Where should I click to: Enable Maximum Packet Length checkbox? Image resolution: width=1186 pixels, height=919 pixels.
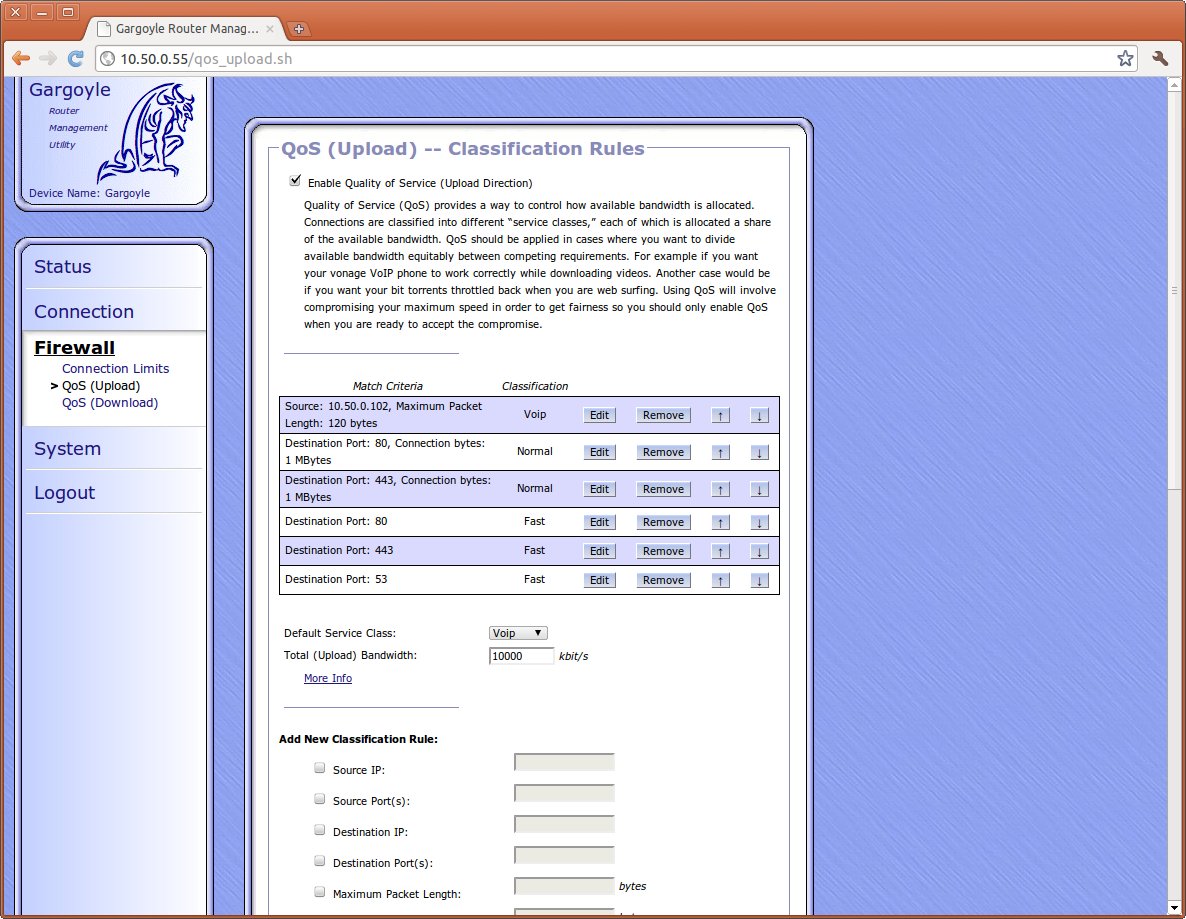point(319,892)
